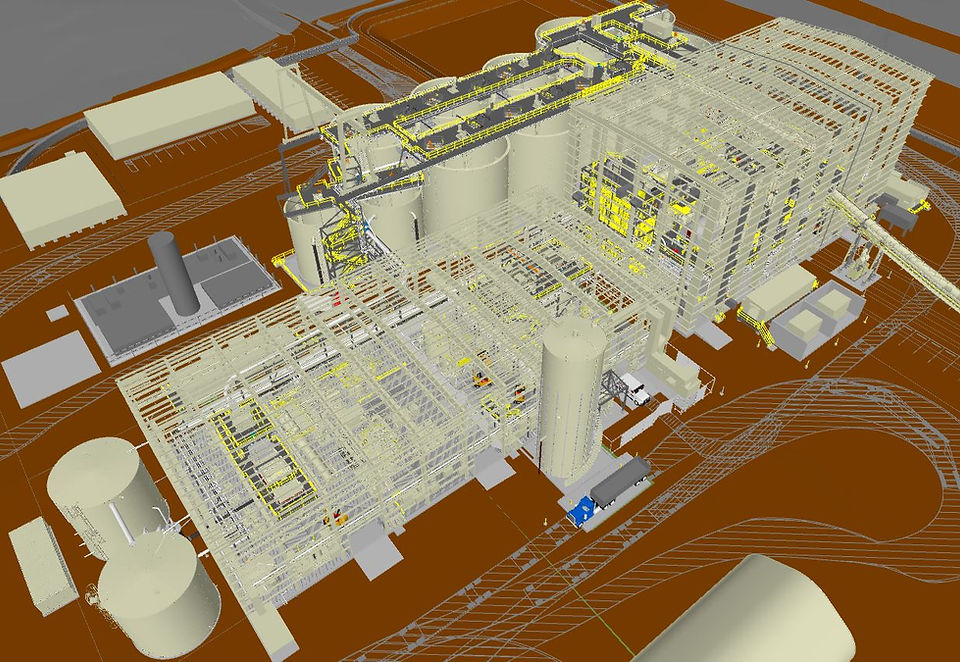Pick the white truck near the silo
960x662 pixels.
pyautogui.click(x=634, y=389)
